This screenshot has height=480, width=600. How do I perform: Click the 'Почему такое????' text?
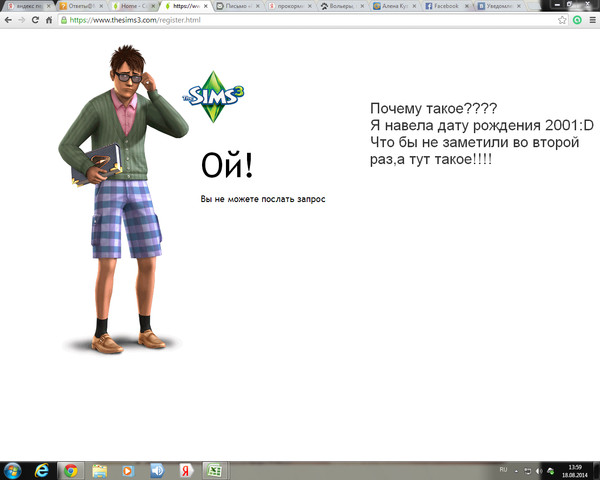click(434, 109)
